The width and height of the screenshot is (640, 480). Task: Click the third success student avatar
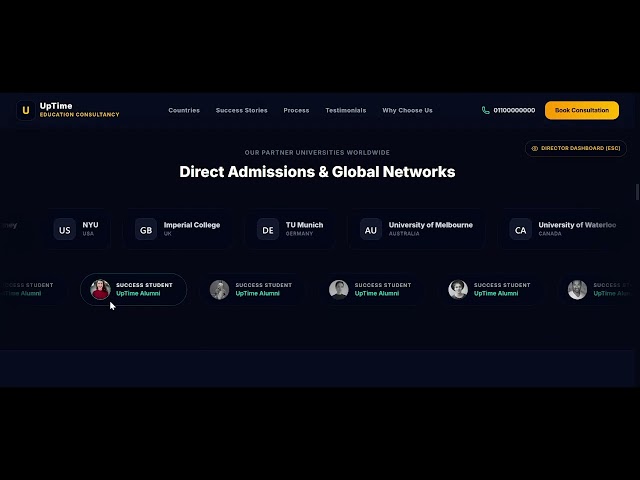point(339,289)
